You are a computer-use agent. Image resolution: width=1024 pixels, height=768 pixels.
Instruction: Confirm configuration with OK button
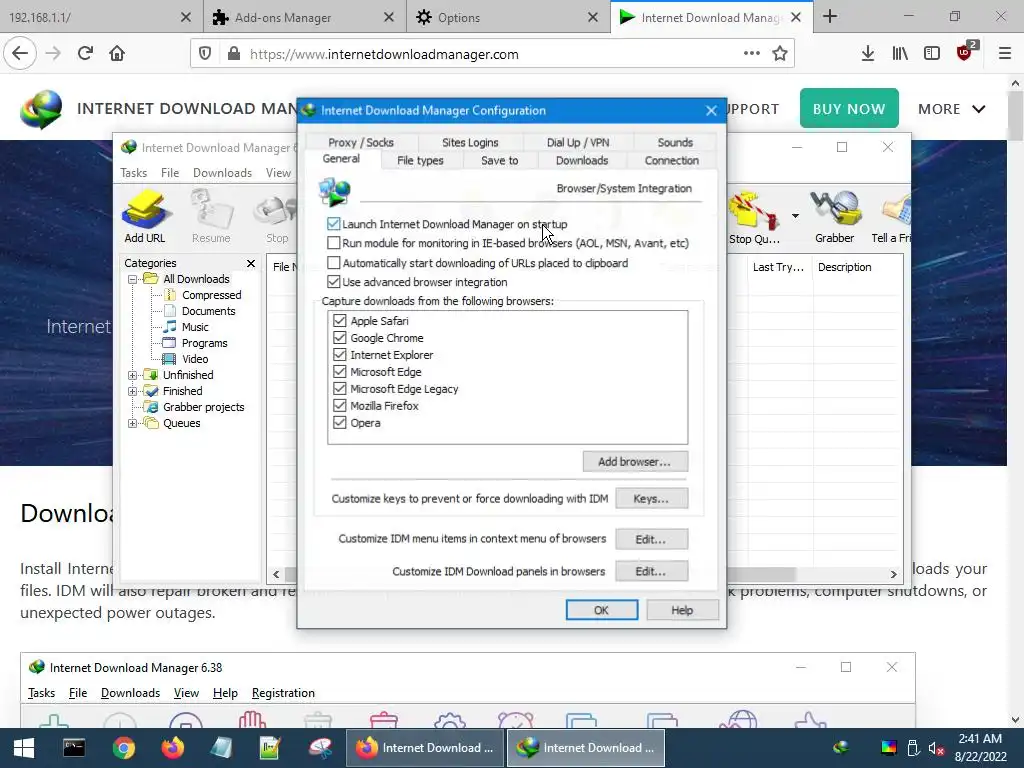[601, 610]
